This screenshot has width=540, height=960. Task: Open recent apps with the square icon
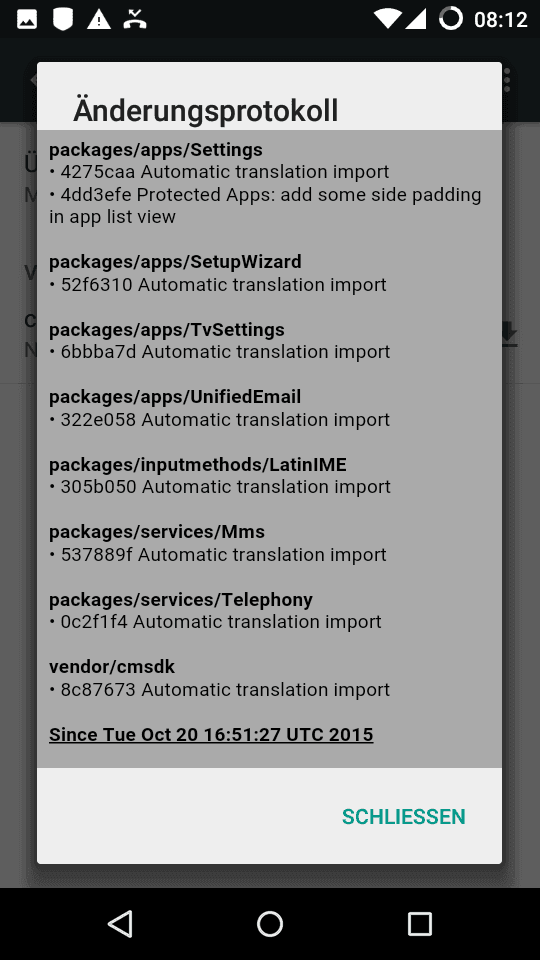[419, 923]
